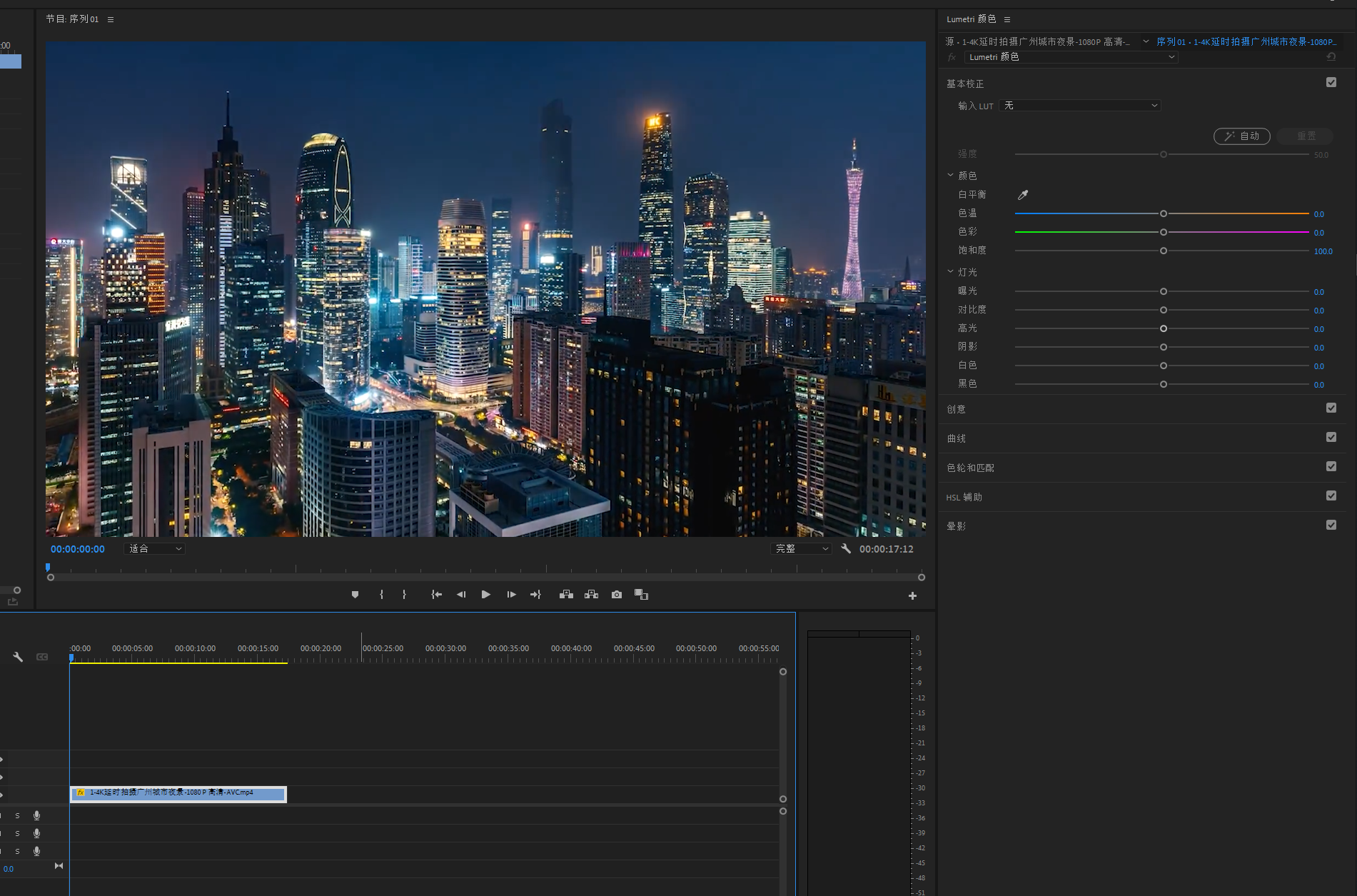The height and width of the screenshot is (896, 1357).
Task: Switch to the 序列 01 clip tab
Action: pyautogui.click(x=1246, y=42)
